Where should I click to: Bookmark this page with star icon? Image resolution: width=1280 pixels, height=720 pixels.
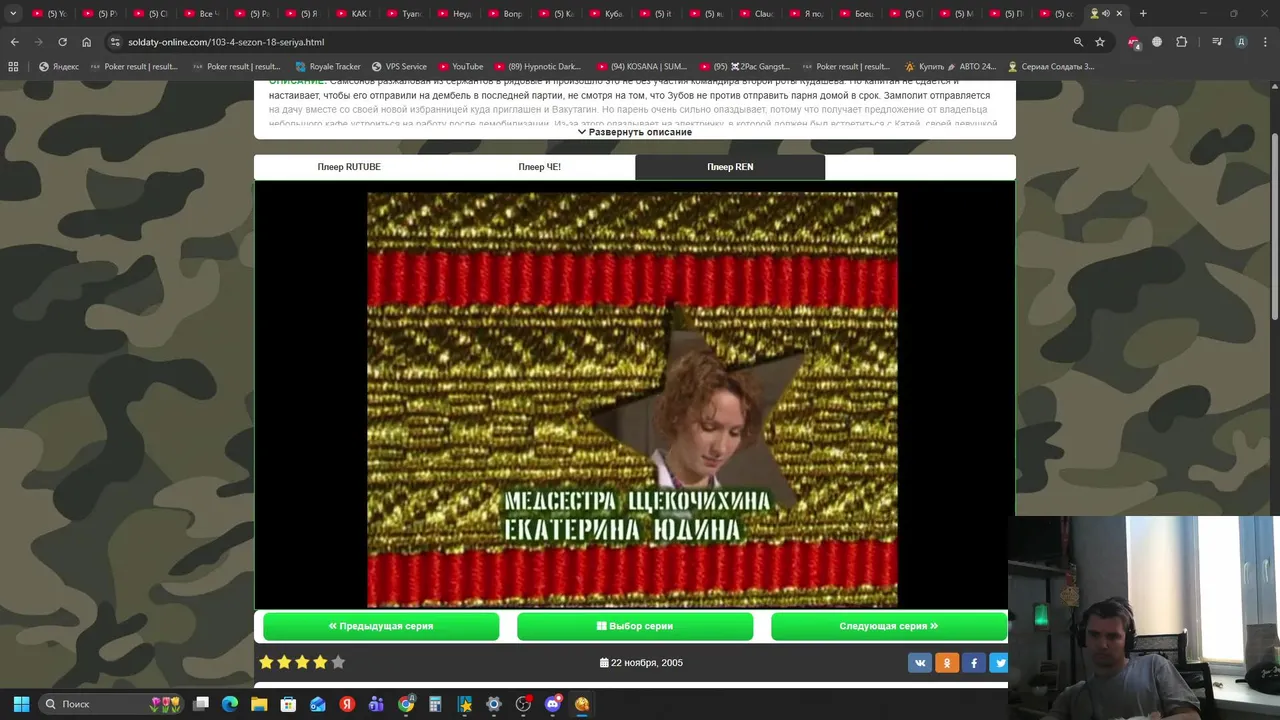(x=1100, y=42)
